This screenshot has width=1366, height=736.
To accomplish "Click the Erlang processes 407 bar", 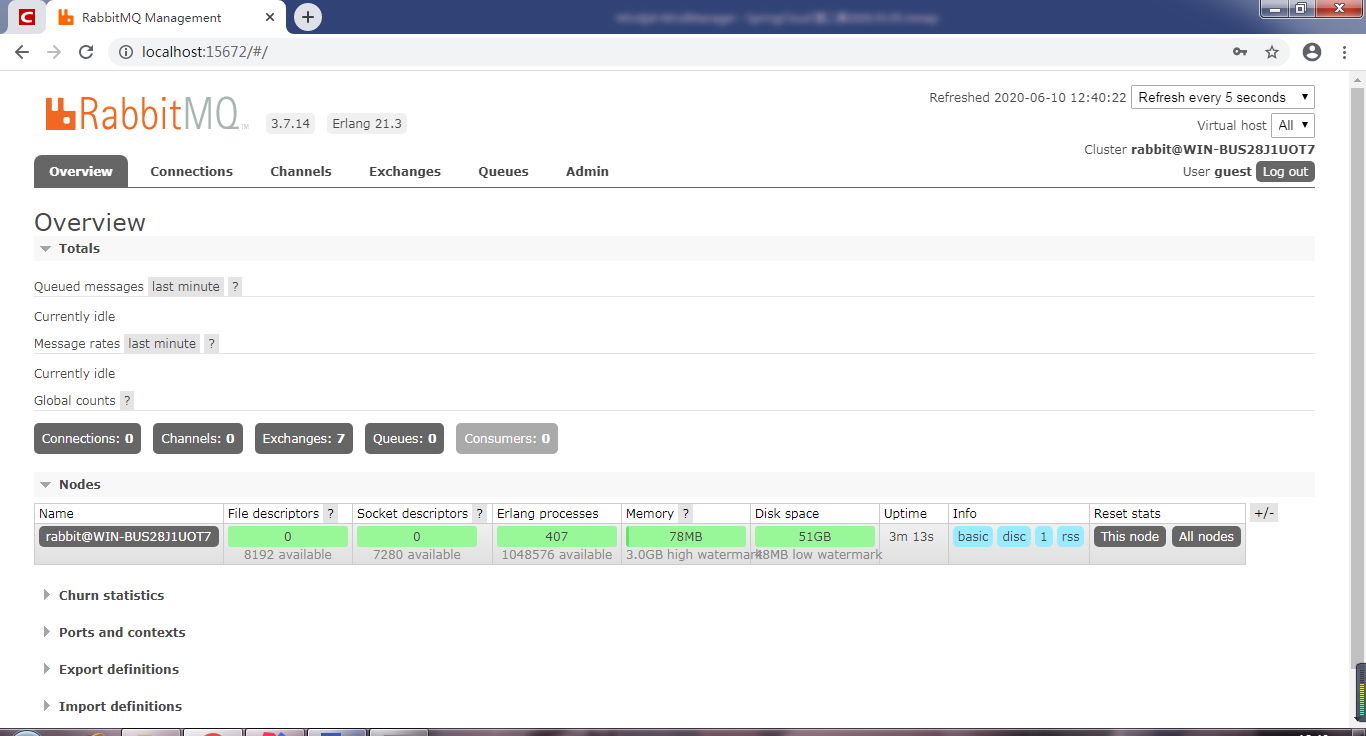I will [x=557, y=536].
